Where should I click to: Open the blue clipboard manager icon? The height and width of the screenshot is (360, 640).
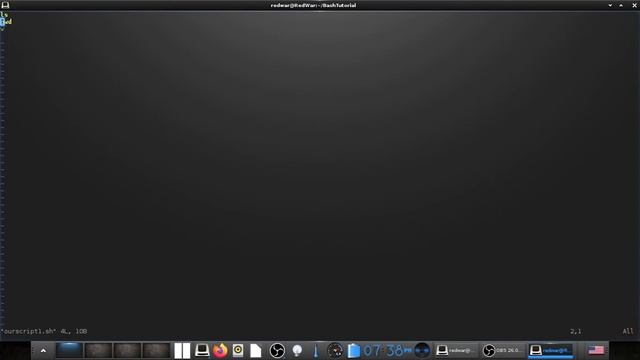(354, 351)
